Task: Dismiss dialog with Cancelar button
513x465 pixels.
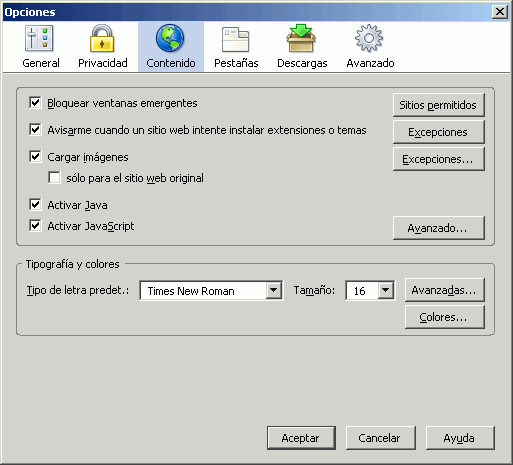Action: [380, 438]
